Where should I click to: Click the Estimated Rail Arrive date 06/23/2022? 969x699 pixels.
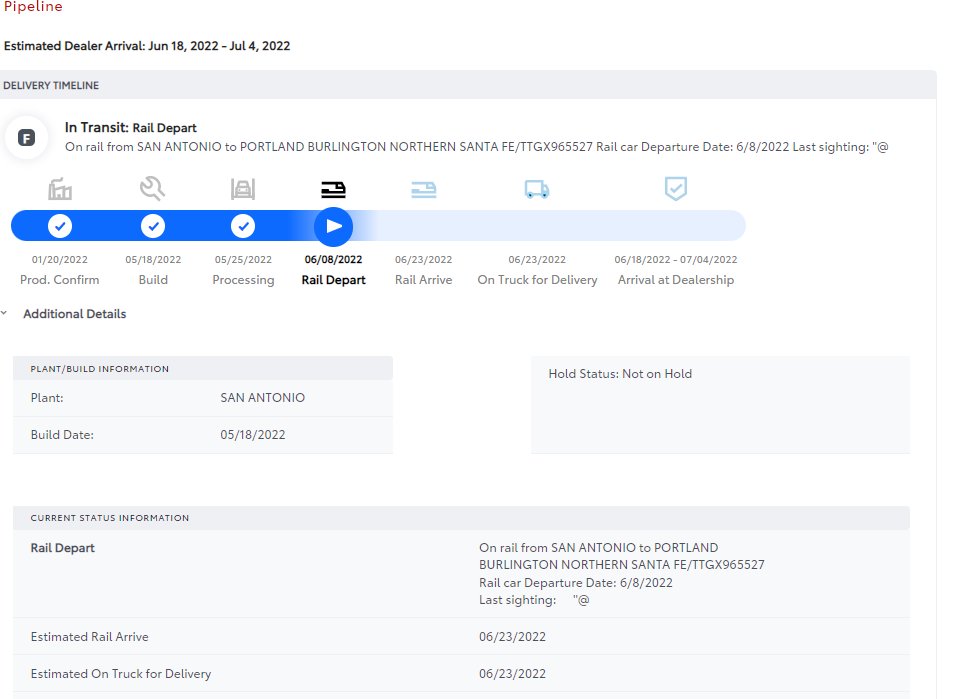pos(512,637)
